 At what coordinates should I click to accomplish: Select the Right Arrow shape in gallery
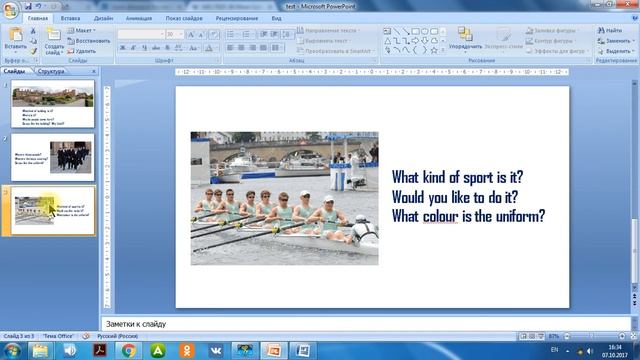(416, 41)
